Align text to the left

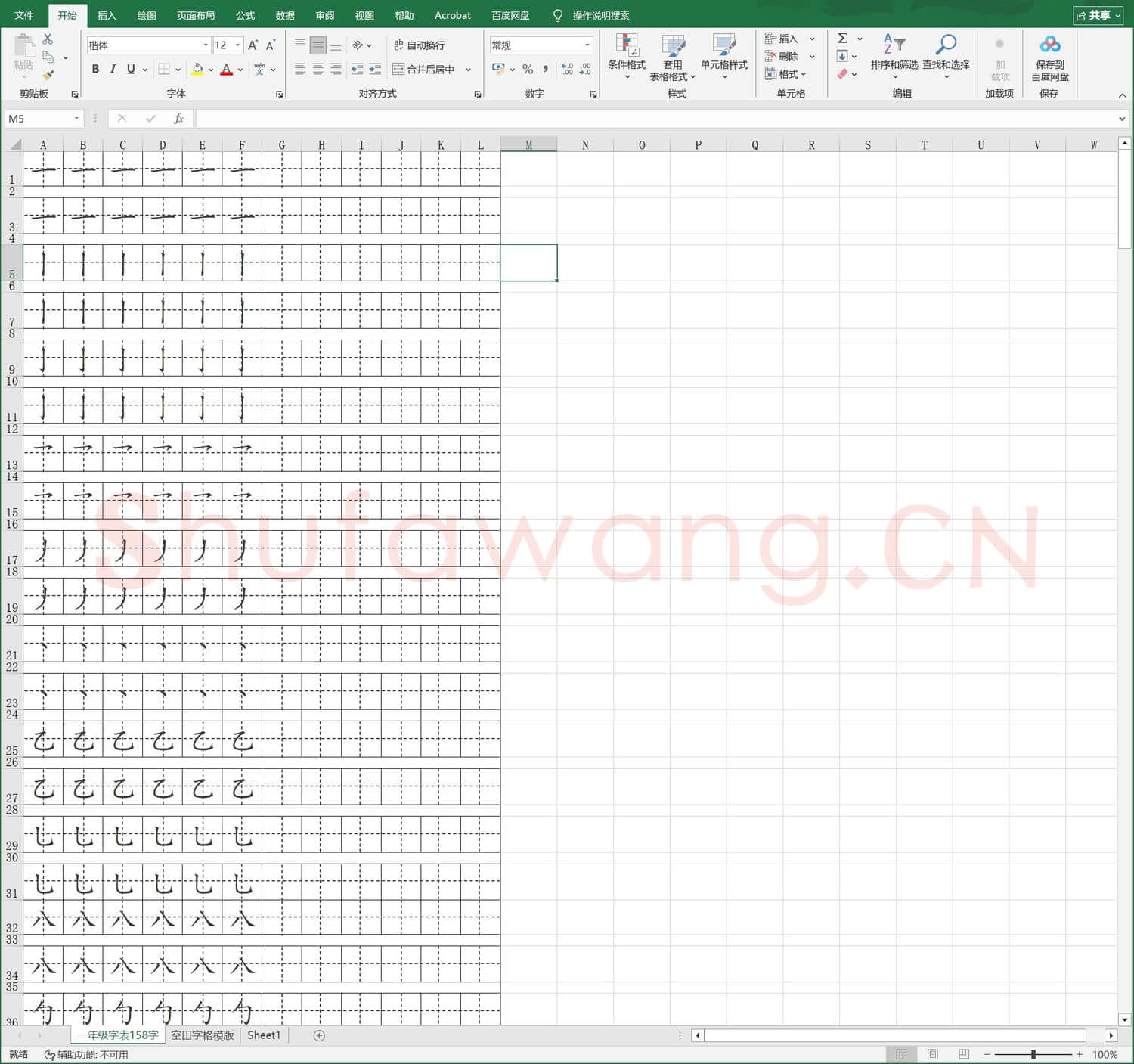pyautogui.click(x=300, y=69)
